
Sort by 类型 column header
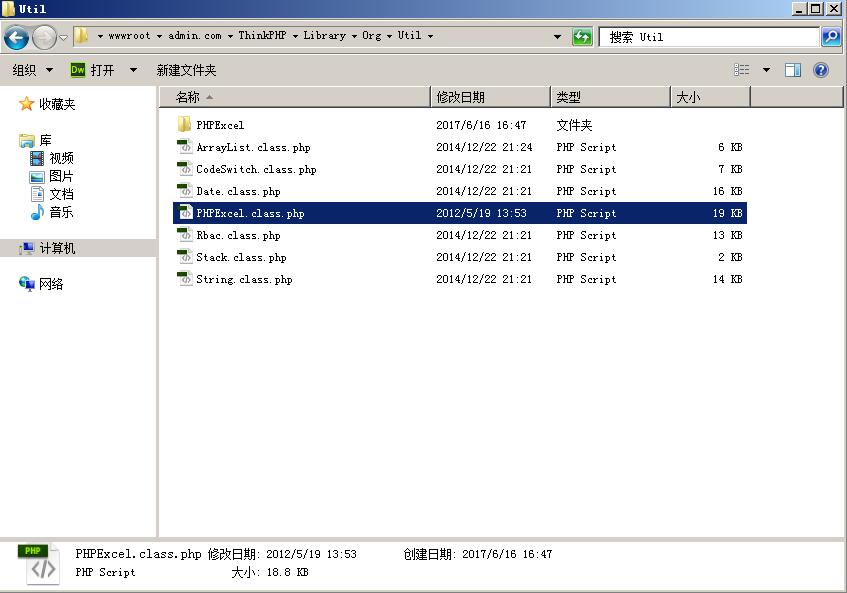pyautogui.click(x=610, y=97)
